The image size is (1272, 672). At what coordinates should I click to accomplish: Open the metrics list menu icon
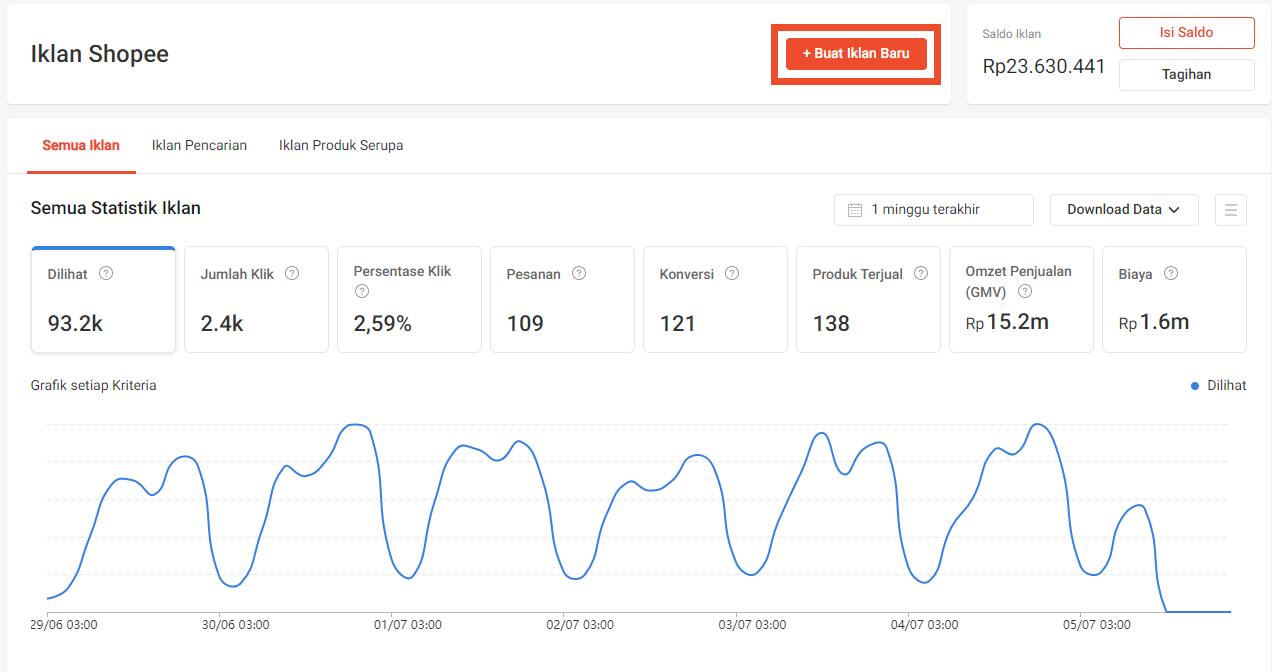pos(1231,210)
